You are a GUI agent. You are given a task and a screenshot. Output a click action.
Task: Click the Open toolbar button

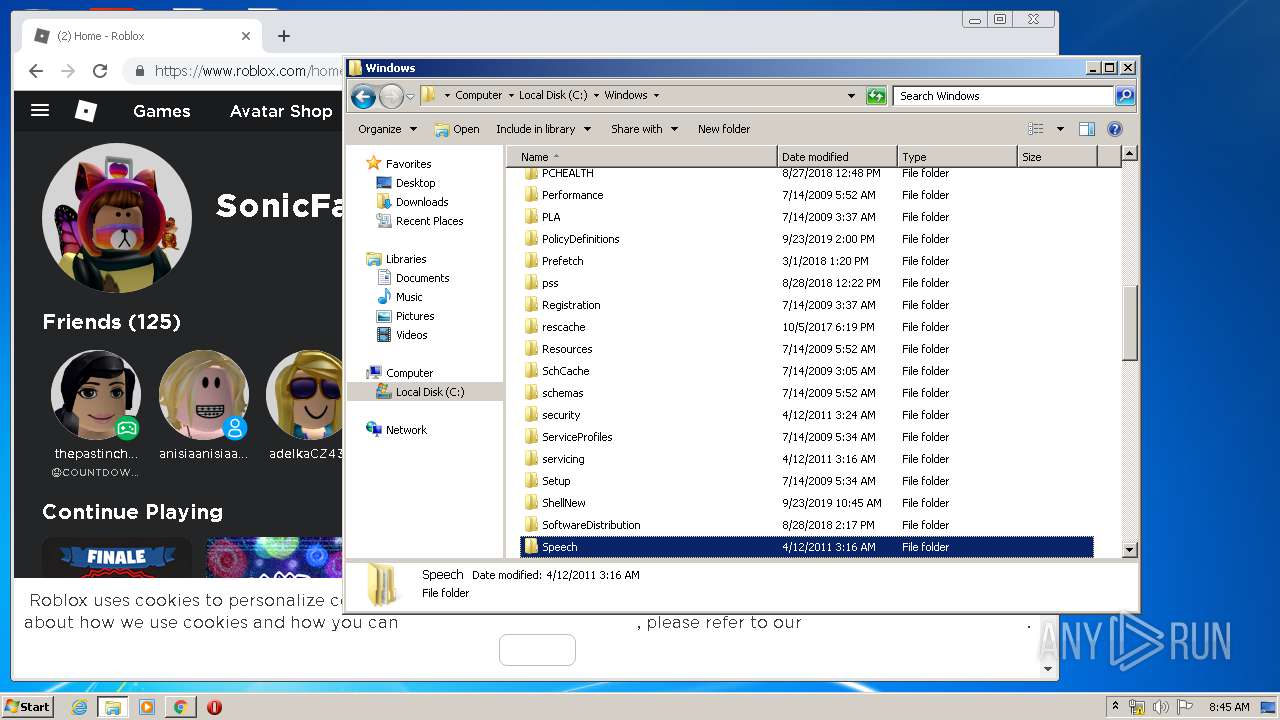457,129
